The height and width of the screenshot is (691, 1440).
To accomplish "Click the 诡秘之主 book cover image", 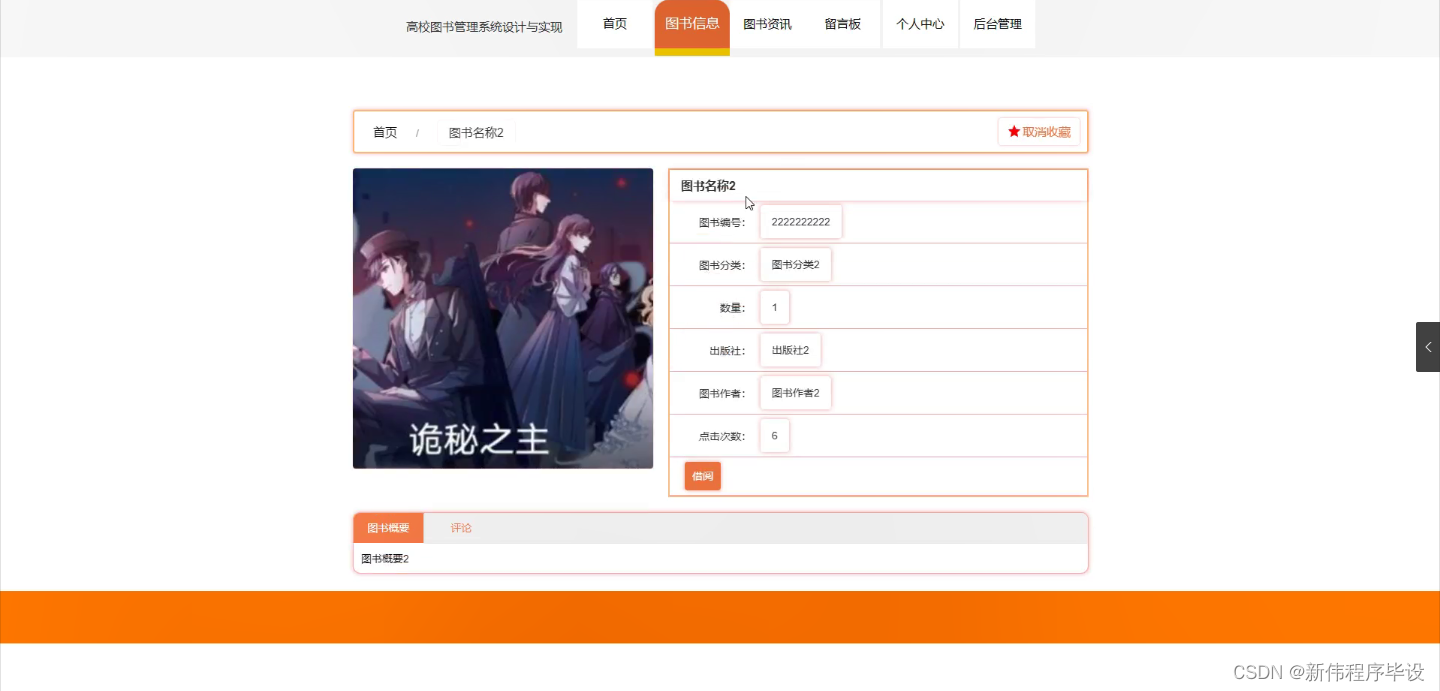I will [x=503, y=318].
